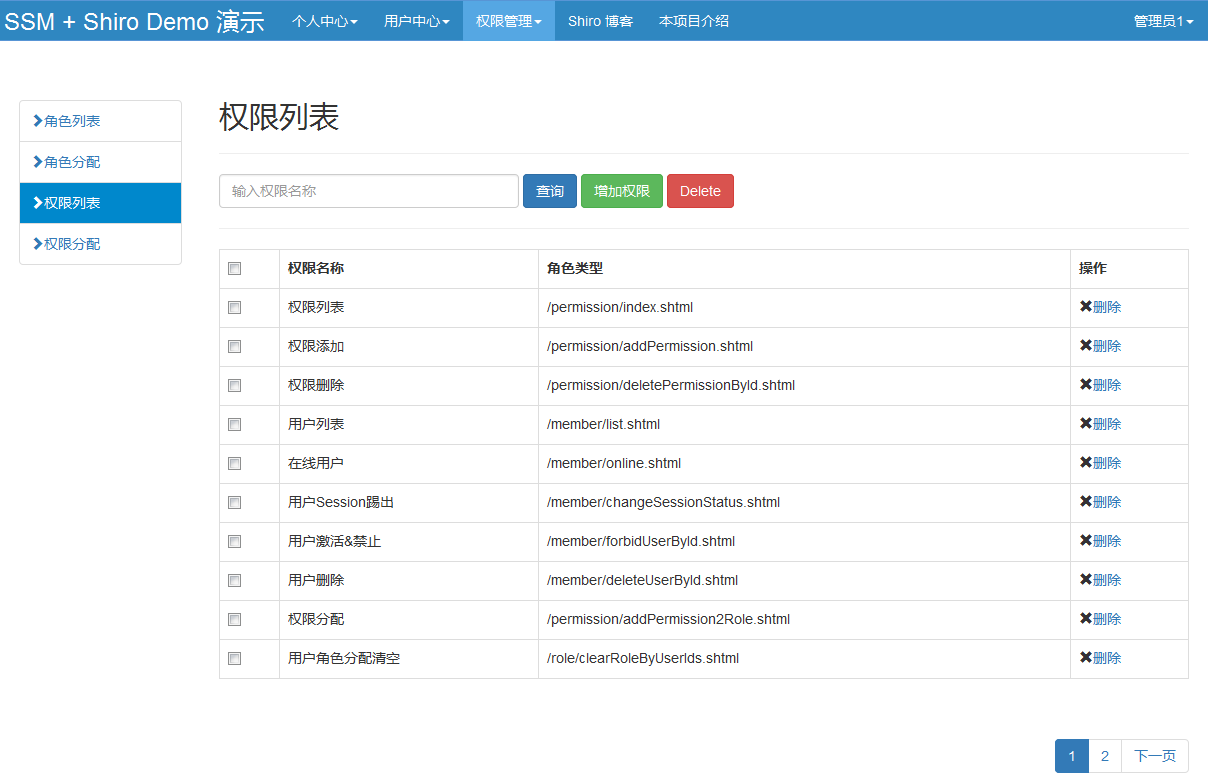Click the ✖ delete icon on 在线用户 row

tap(1086, 462)
